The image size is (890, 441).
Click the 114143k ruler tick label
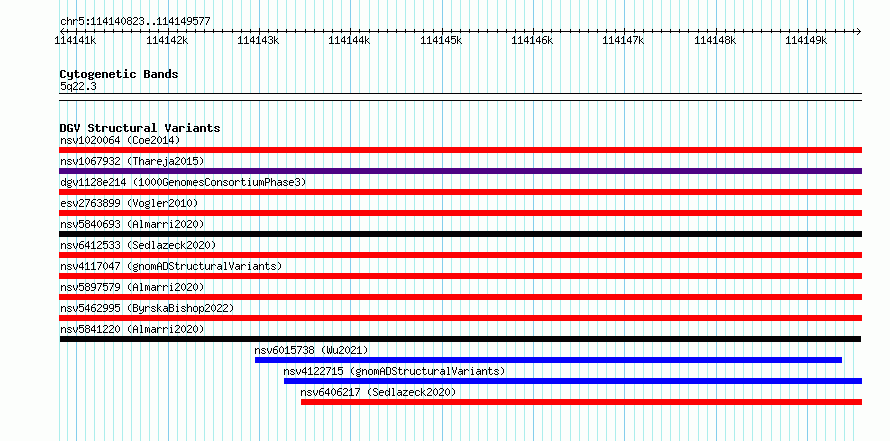(x=258, y=40)
